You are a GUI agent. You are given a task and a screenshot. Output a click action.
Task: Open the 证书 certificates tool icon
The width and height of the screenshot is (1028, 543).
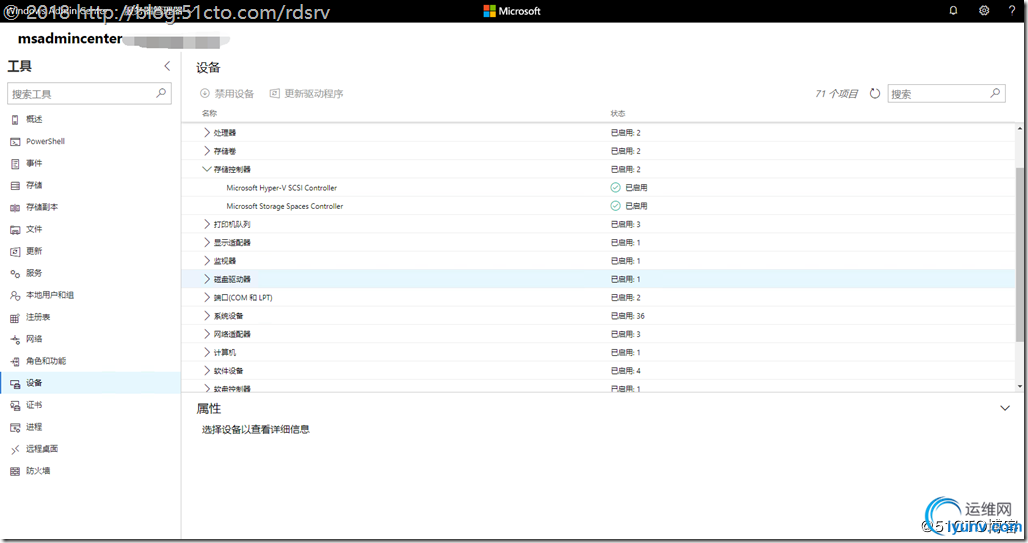coord(15,405)
